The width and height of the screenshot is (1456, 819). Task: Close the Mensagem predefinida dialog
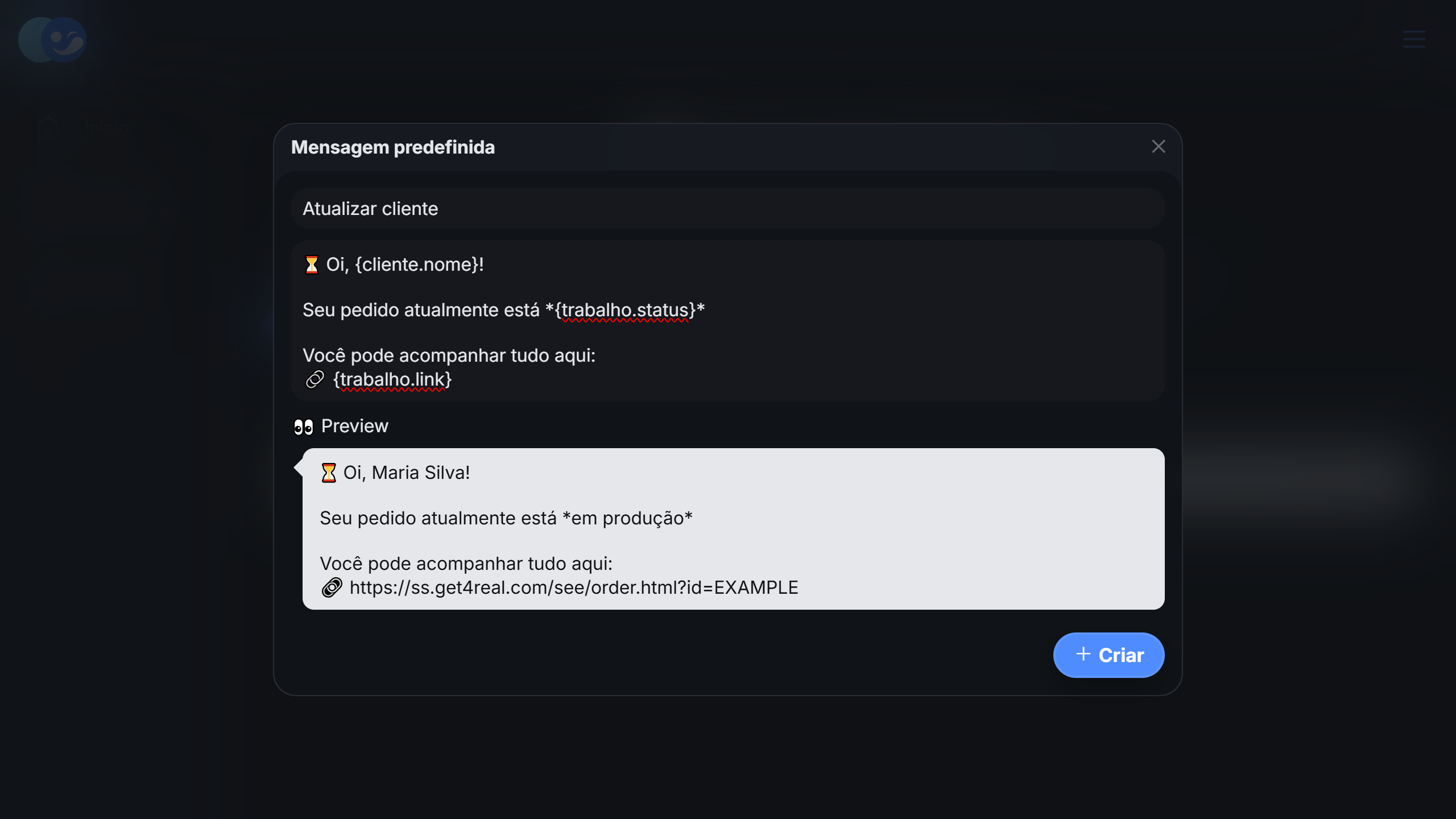[x=1158, y=147]
